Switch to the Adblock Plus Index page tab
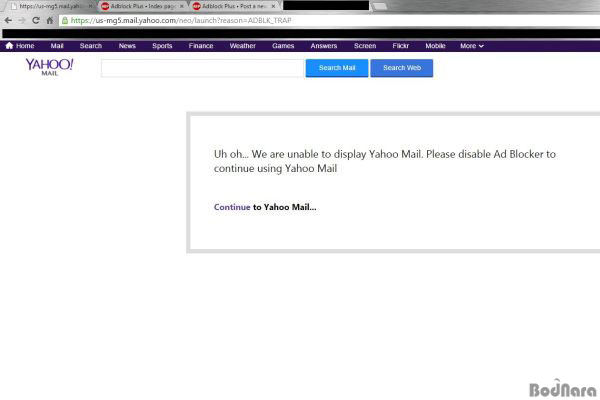The image size is (600, 400). click(142, 7)
